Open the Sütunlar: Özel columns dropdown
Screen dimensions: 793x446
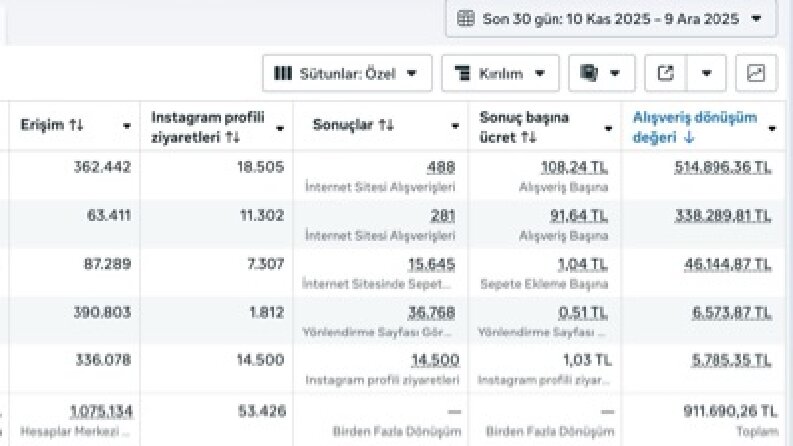pyautogui.click(x=347, y=73)
